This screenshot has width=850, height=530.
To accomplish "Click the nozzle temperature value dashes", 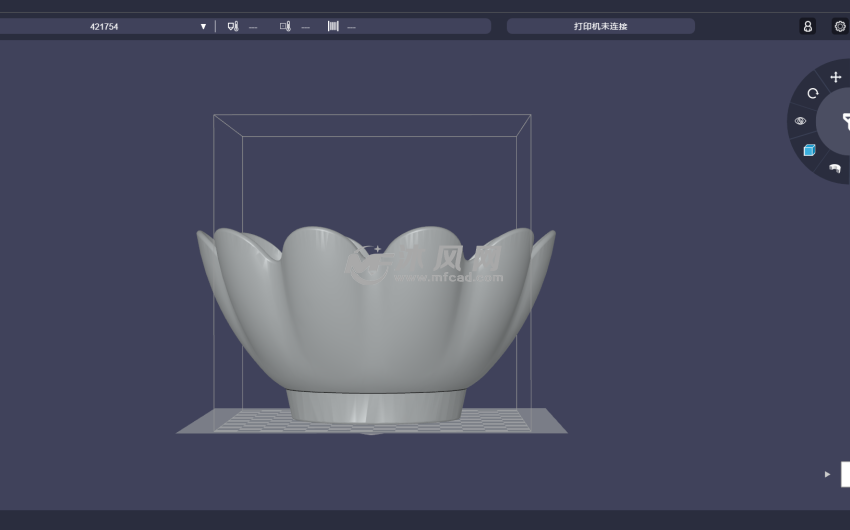I will pos(253,27).
